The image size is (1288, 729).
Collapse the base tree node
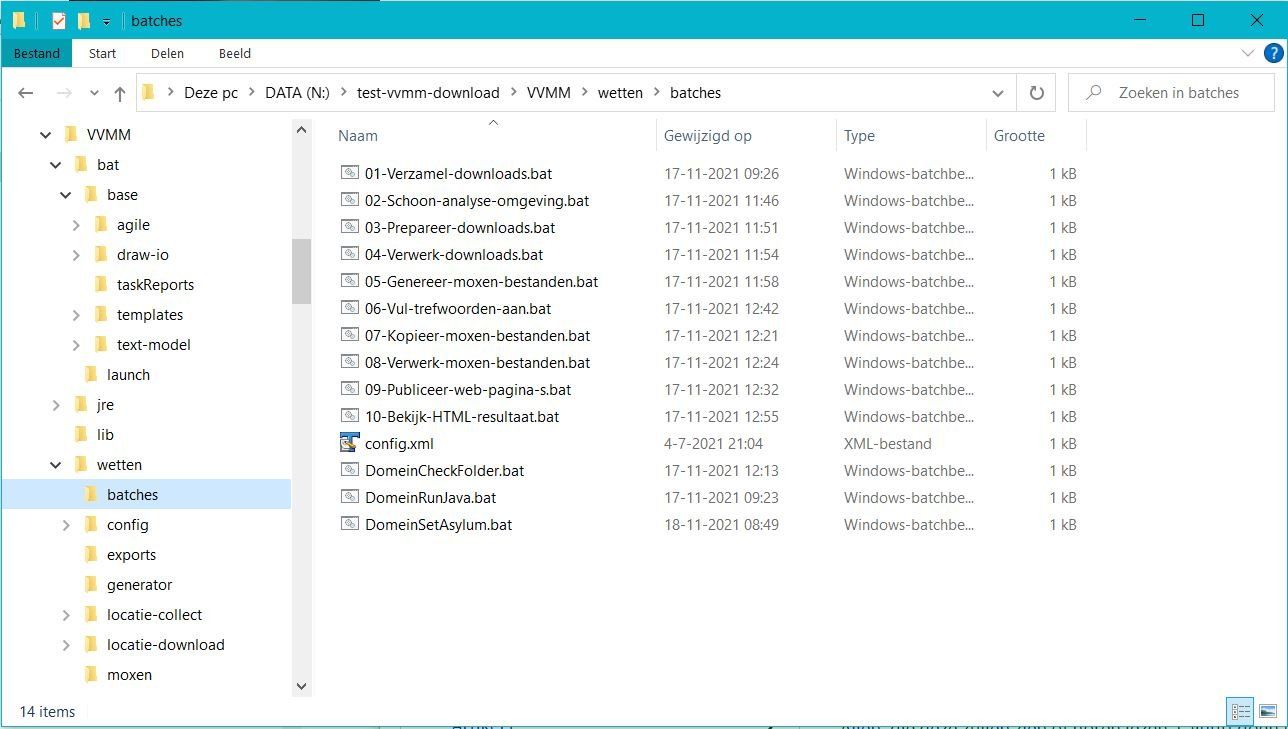[x=65, y=195]
